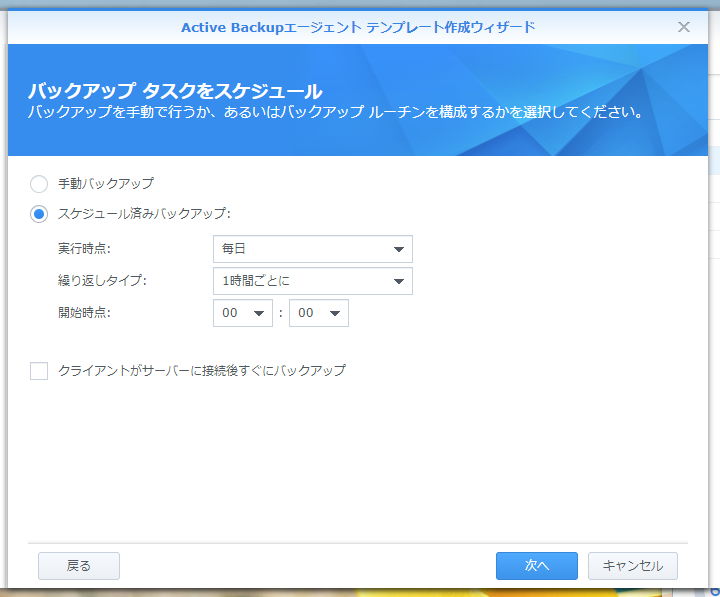
Task: Click the キャンセル button
Action: (x=633, y=566)
